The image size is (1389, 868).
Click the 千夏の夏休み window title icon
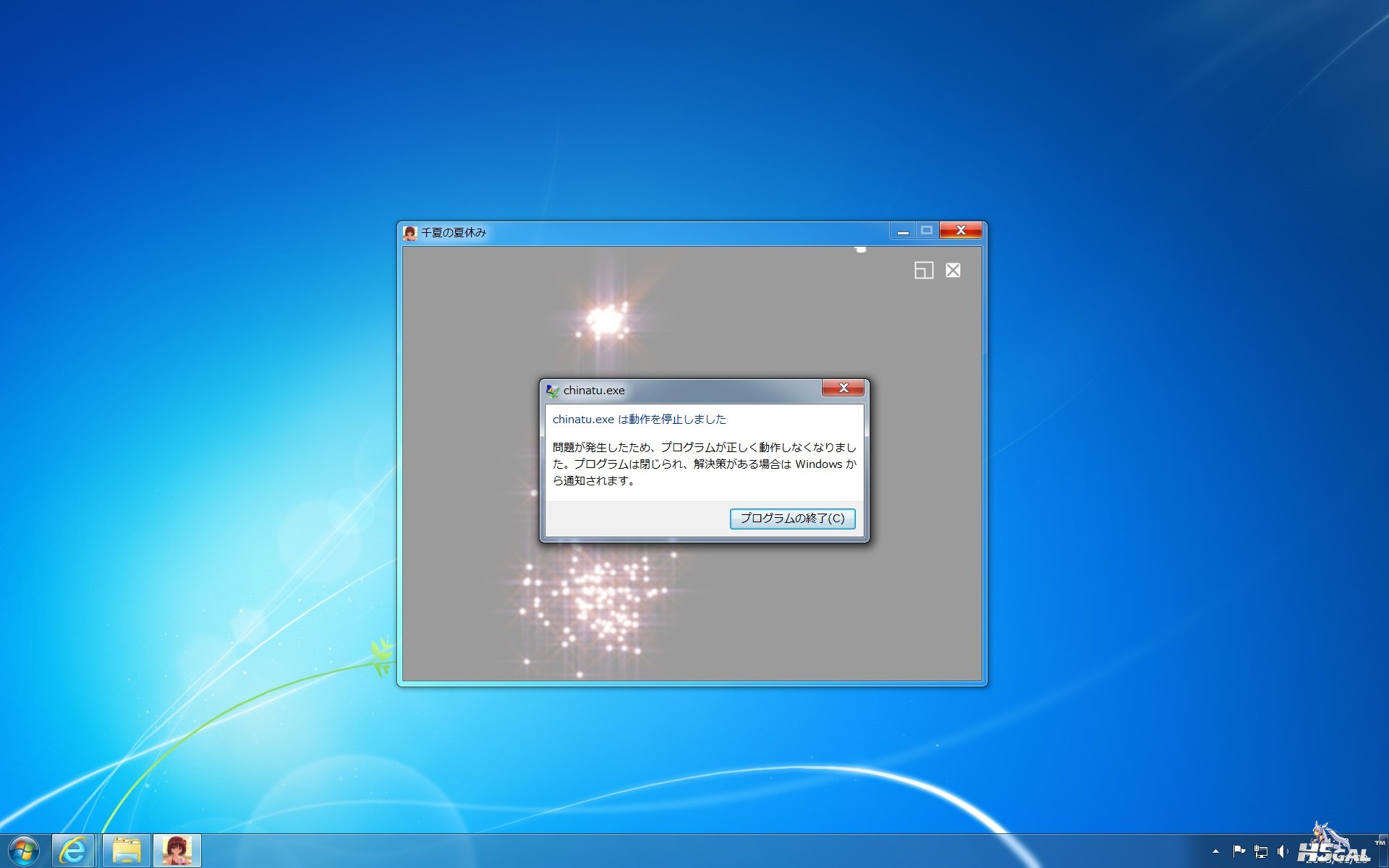click(410, 233)
